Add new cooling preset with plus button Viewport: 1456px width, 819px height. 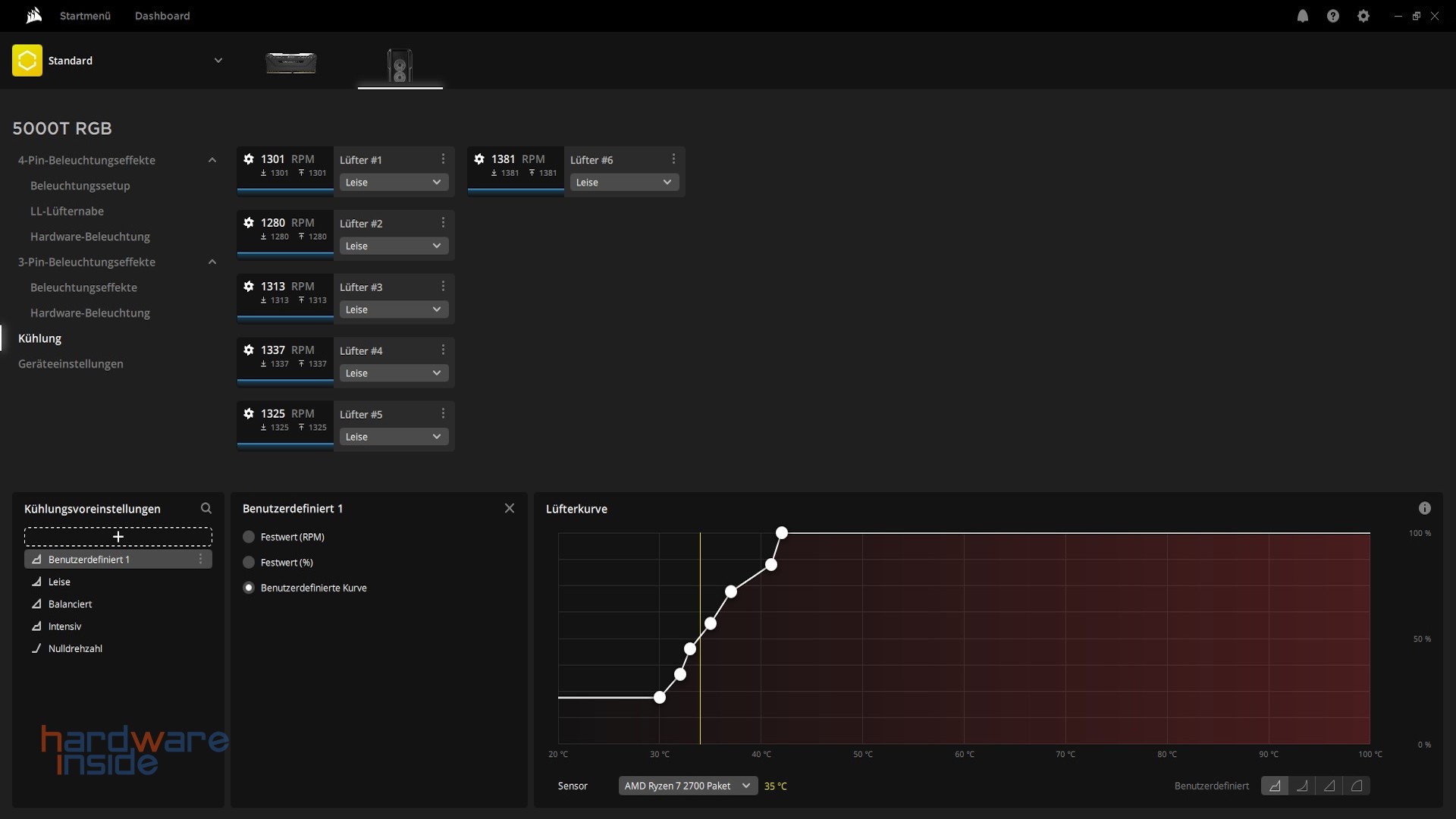pyautogui.click(x=118, y=537)
